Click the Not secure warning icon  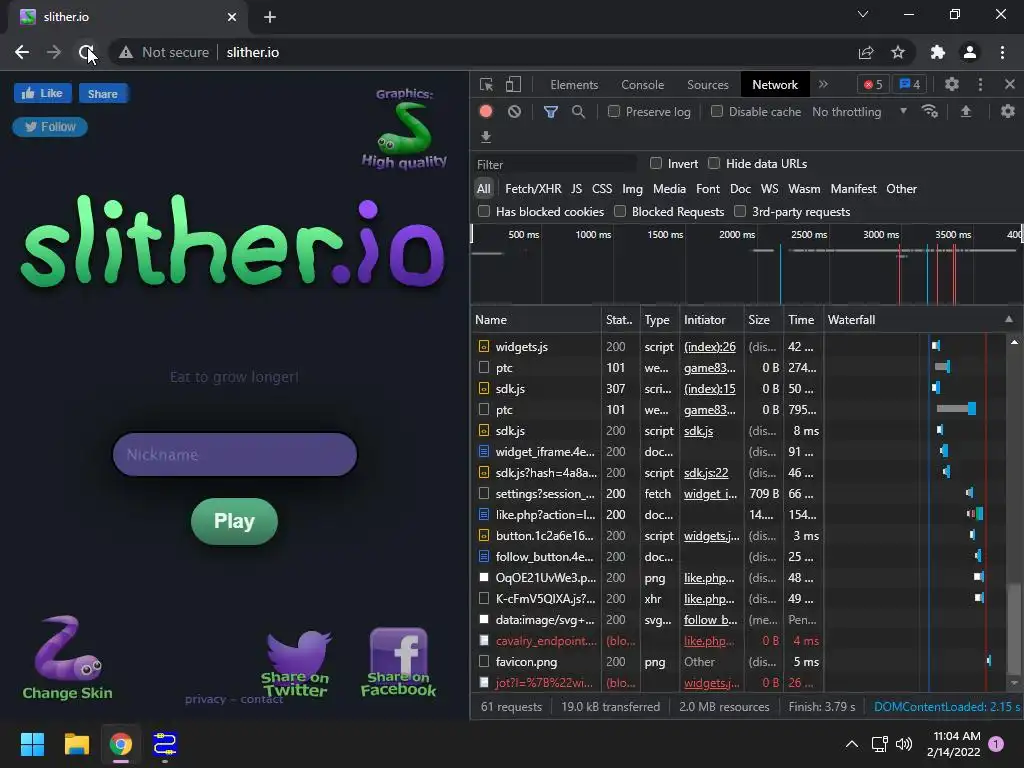(126, 52)
